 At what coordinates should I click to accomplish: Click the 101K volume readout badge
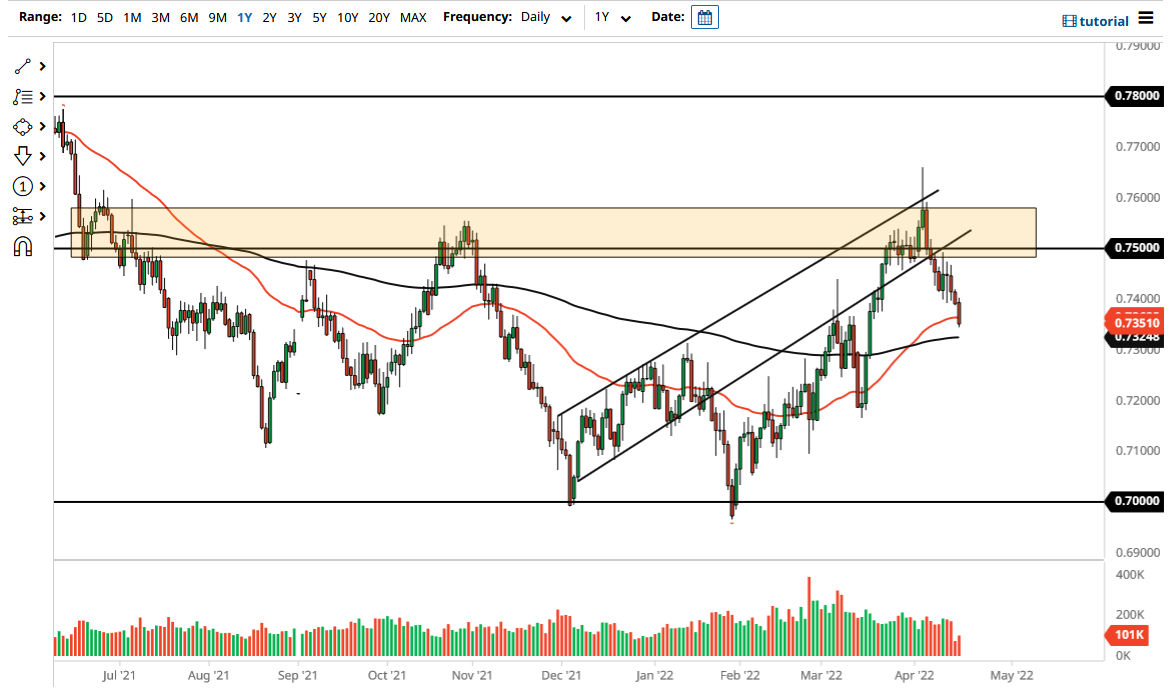coord(1127,634)
